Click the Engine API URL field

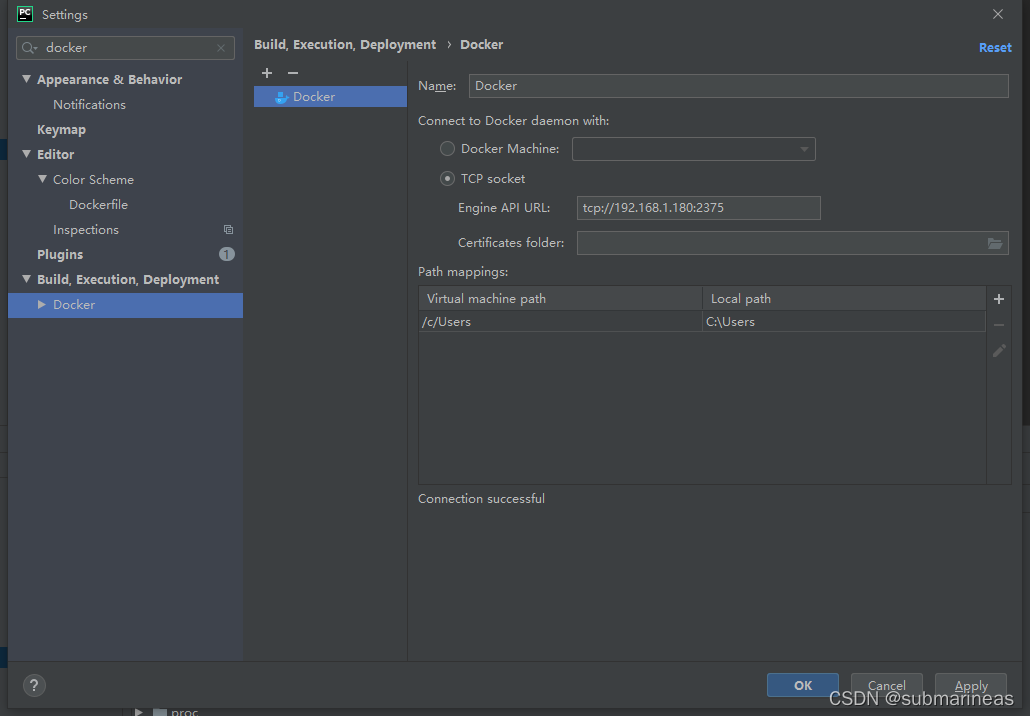pyautogui.click(x=698, y=208)
